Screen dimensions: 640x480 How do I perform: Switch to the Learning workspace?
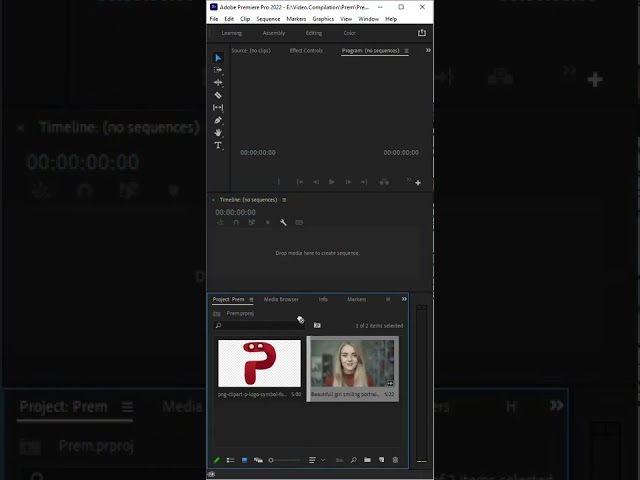point(231,33)
